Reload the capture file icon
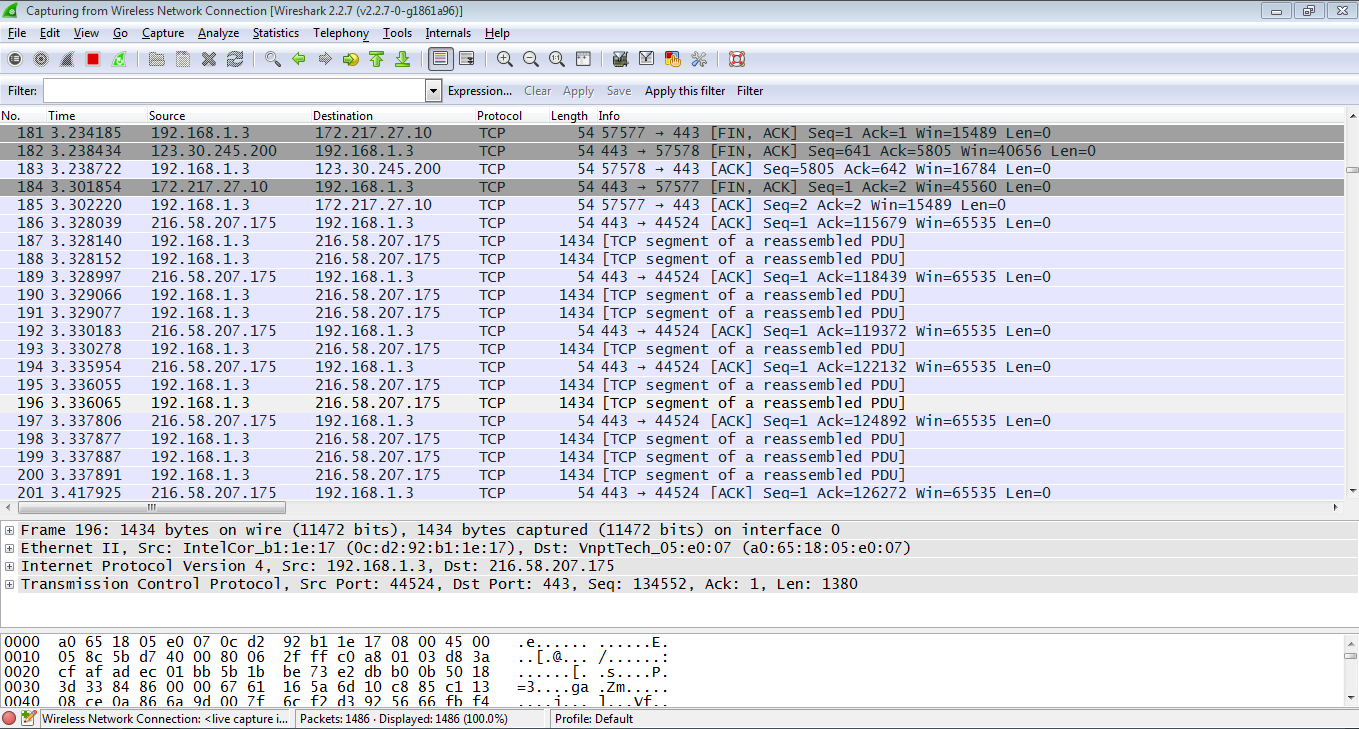This screenshot has width=1359, height=729. (x=235, y=59)
